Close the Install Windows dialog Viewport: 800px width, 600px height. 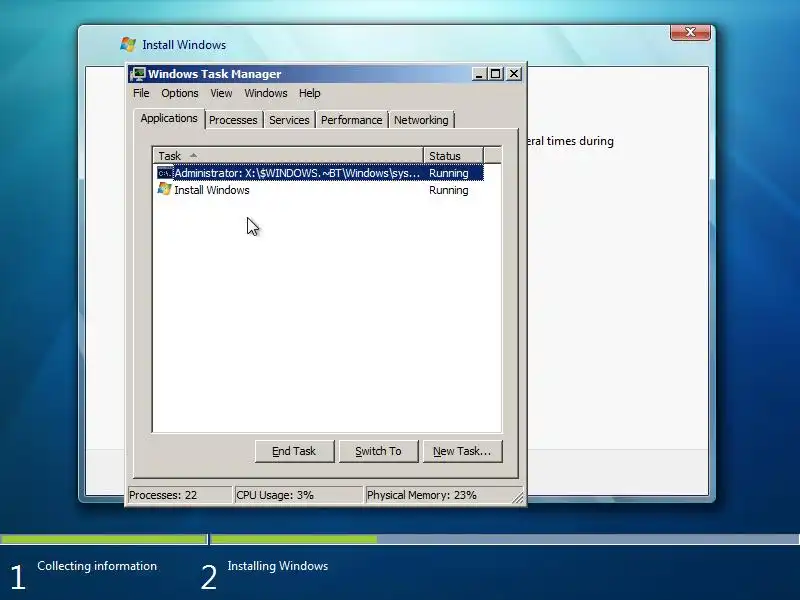pyautogui.click(x=690, y=32)
